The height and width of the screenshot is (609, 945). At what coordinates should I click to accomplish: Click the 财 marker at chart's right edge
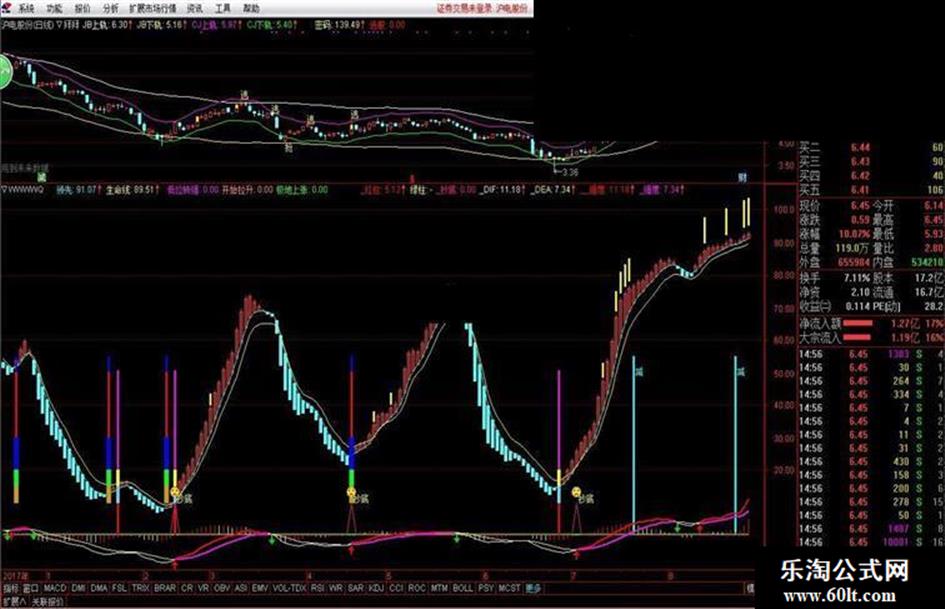click(x=742, y=177)
